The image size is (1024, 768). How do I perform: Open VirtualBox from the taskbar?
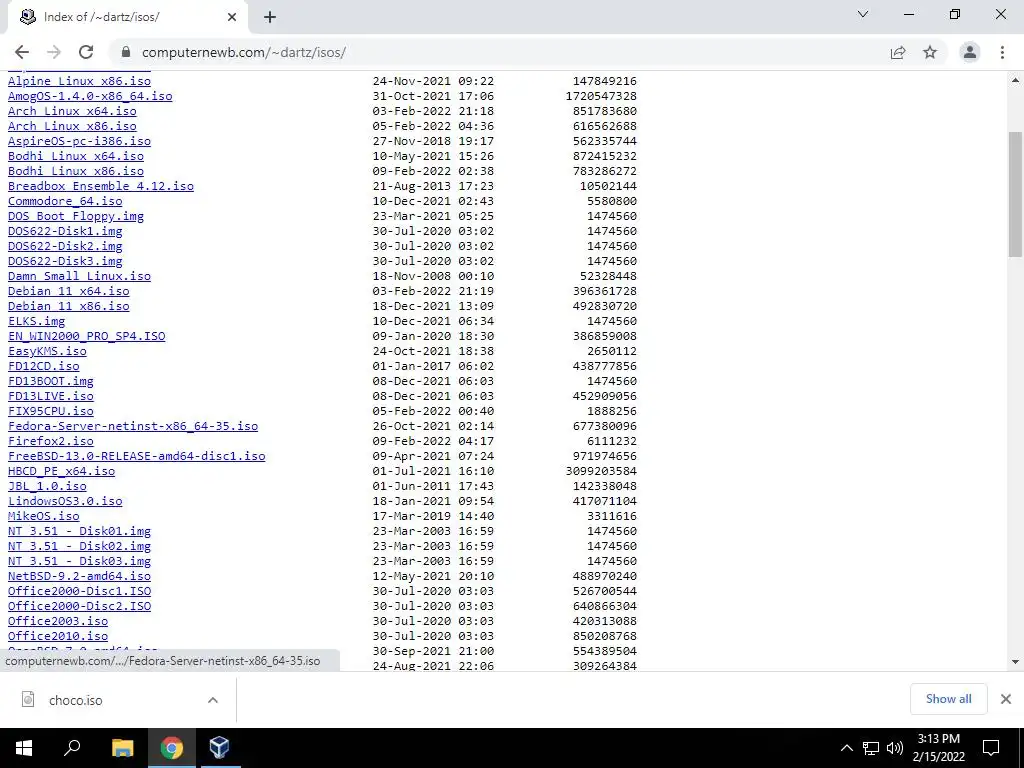pyautogui.click(x=219, y=748)
